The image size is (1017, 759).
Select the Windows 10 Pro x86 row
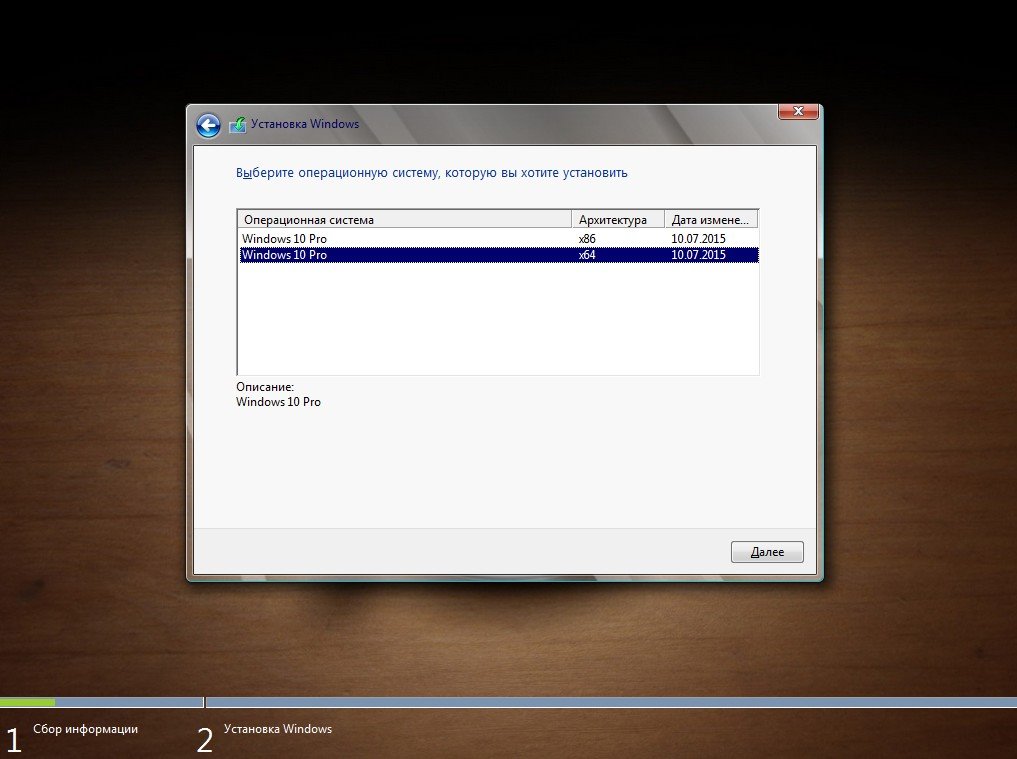click(x=498, y=239)
